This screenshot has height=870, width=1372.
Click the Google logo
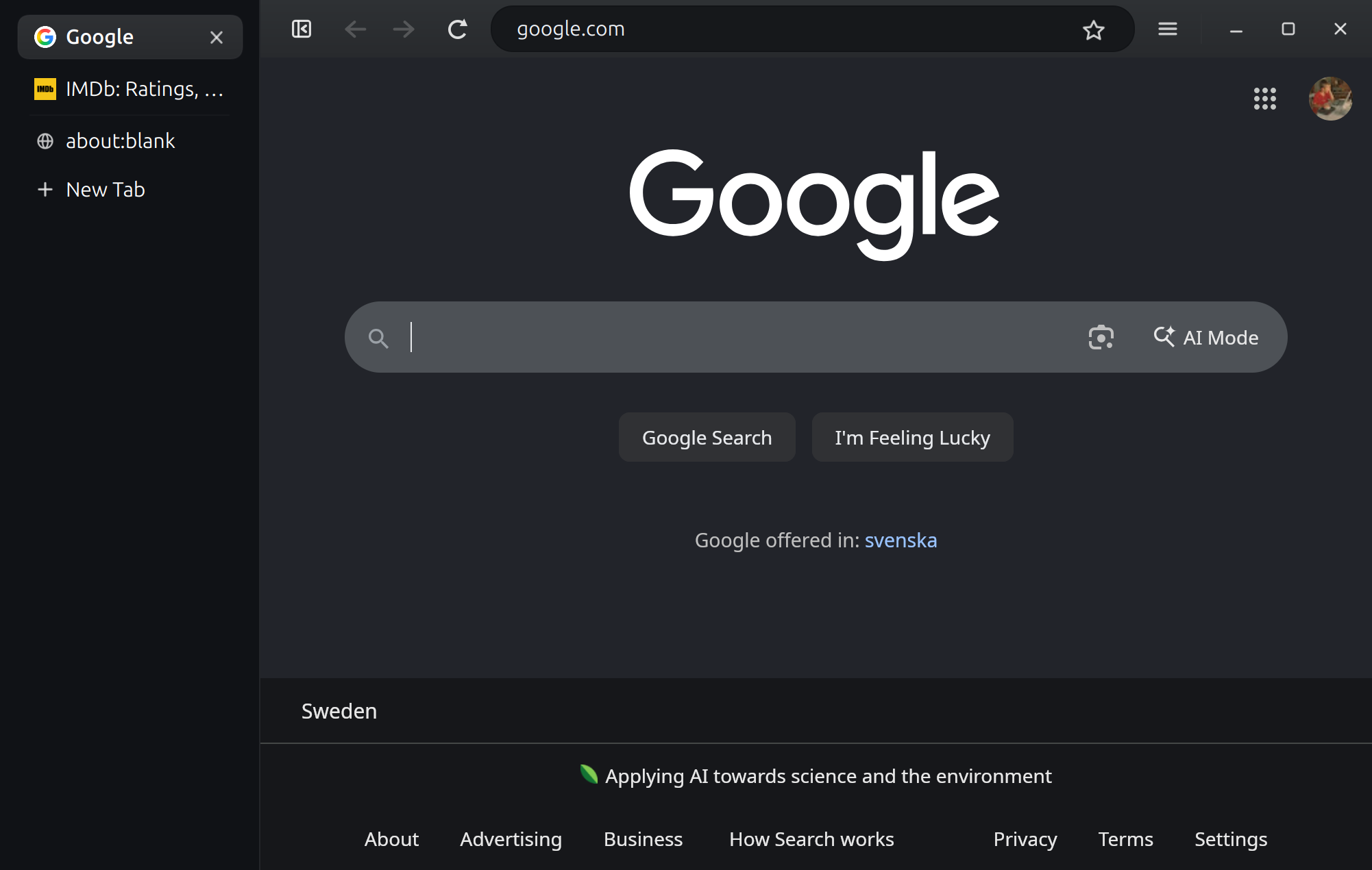click(814, 204)
